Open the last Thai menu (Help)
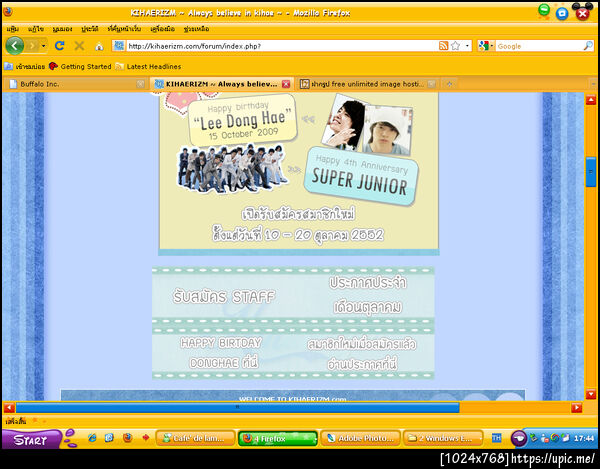Image resolution: width=600 pixels, height=469 pixels. (x=196, y=29)
